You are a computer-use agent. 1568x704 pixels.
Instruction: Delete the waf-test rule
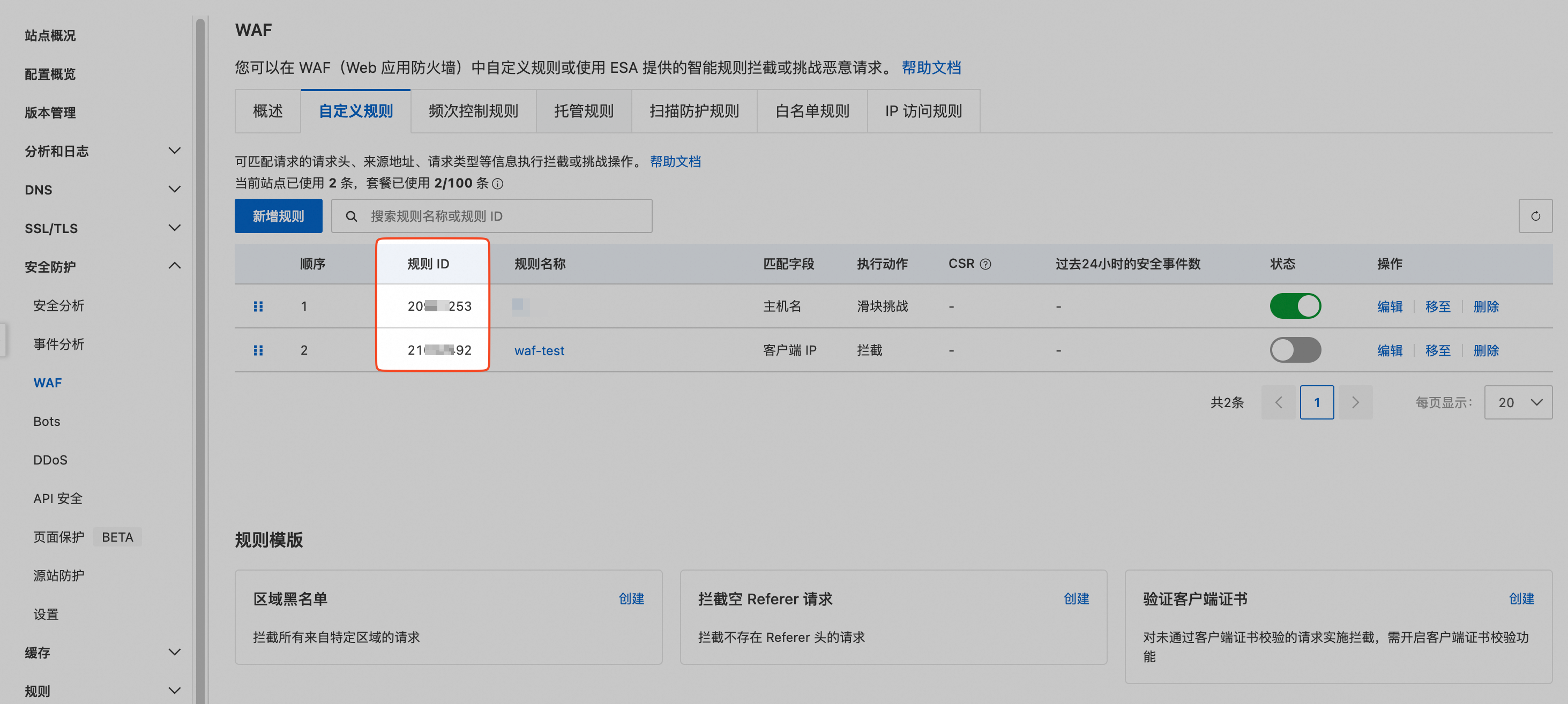pyautogui.click(x=1486, y=350)
